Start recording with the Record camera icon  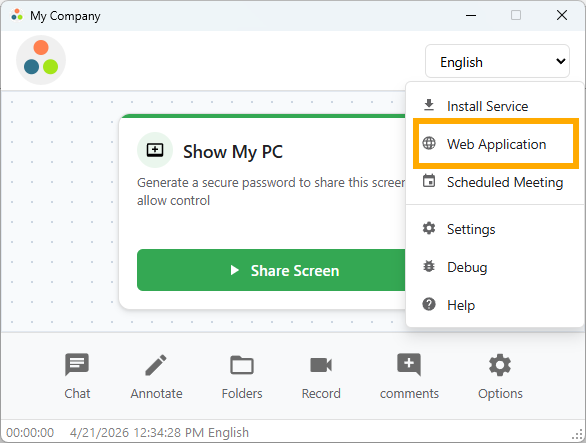tap(321, 365)
